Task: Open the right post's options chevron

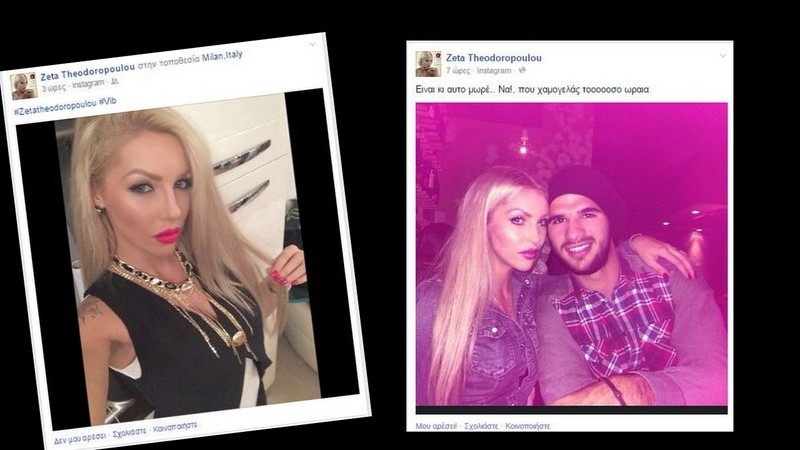Action: pos(722,56)
